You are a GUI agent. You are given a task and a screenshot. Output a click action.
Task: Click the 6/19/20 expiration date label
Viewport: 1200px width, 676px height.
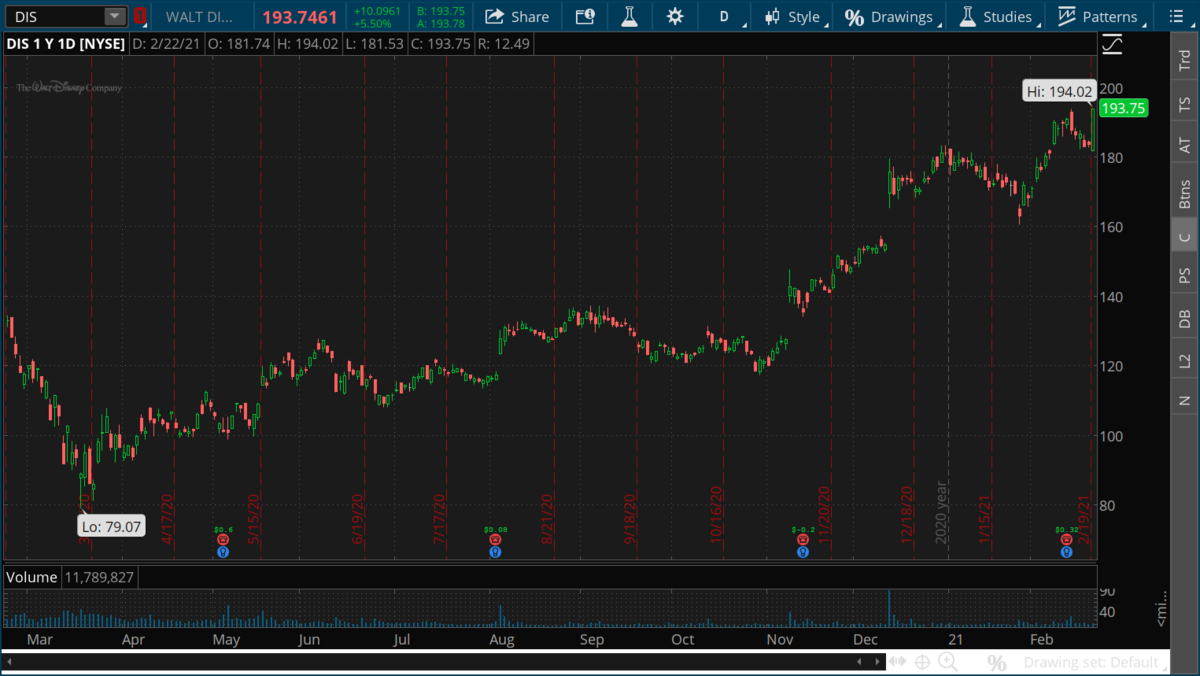tap(357, 517)
